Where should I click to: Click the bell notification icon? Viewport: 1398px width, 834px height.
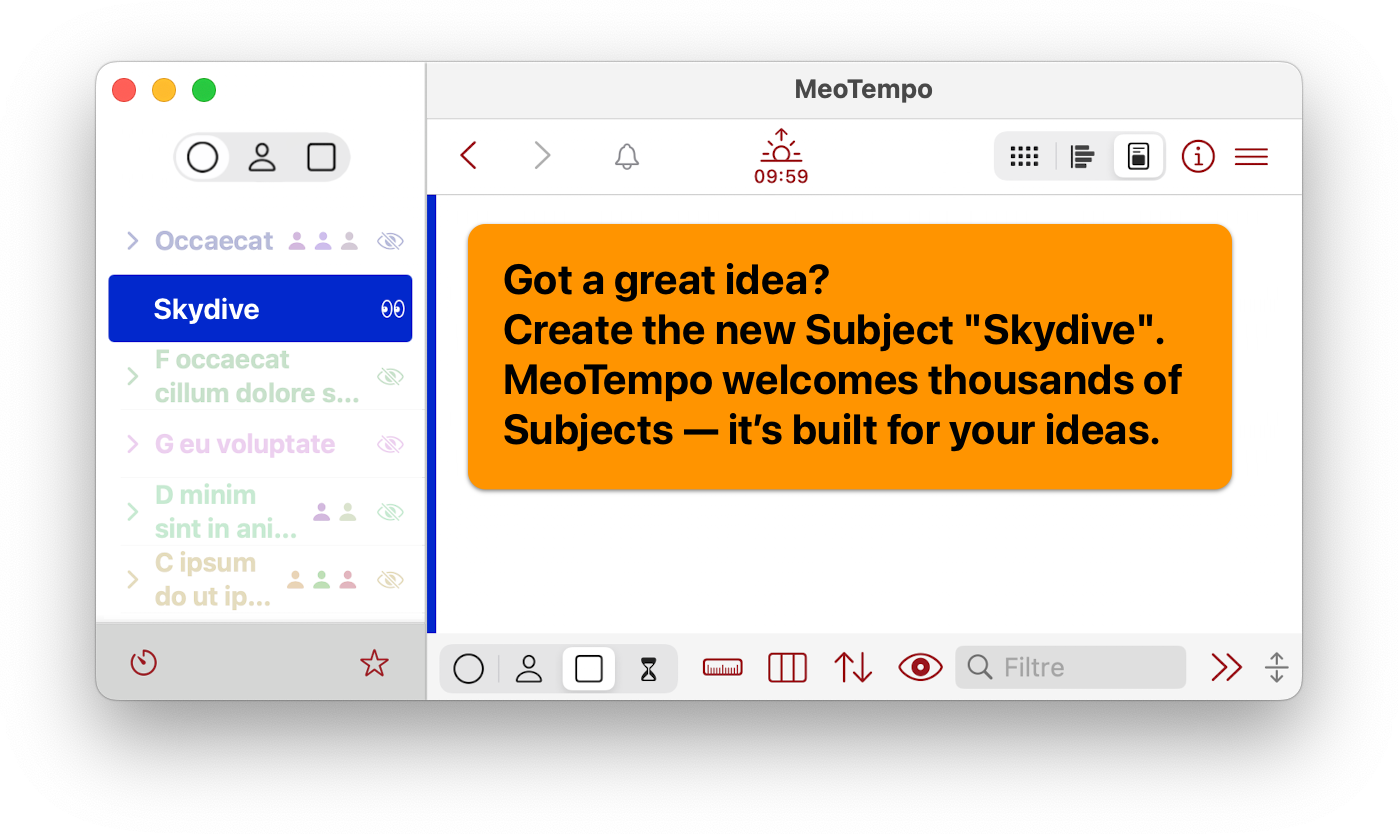coord(627,157)
